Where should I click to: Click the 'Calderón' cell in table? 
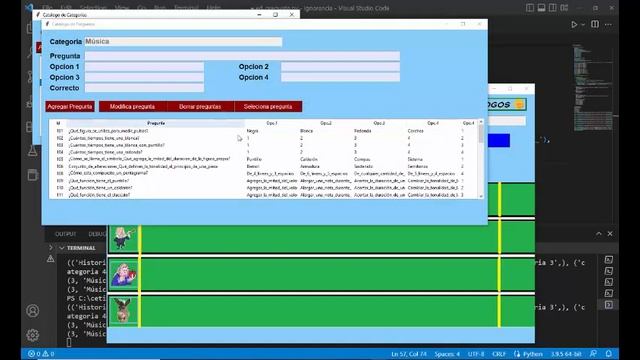point(309,159)
